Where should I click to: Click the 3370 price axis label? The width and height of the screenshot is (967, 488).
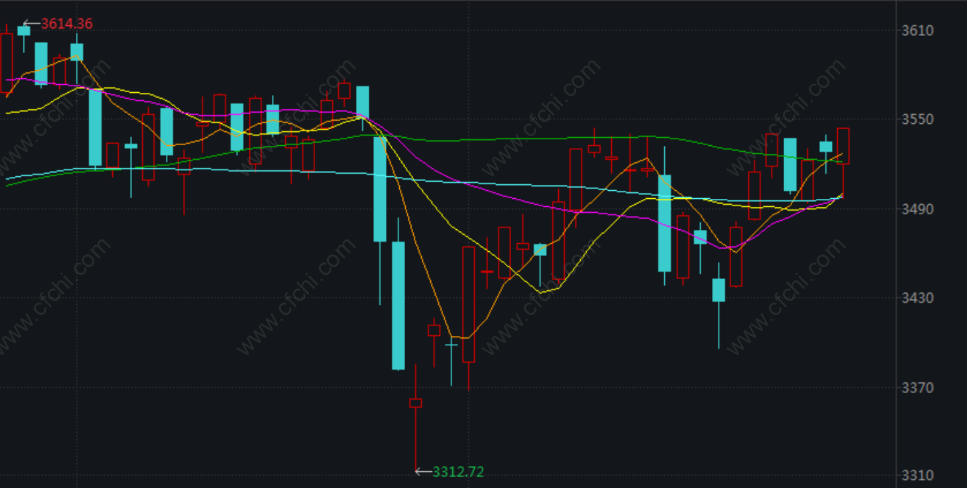(x=918, y=387)
